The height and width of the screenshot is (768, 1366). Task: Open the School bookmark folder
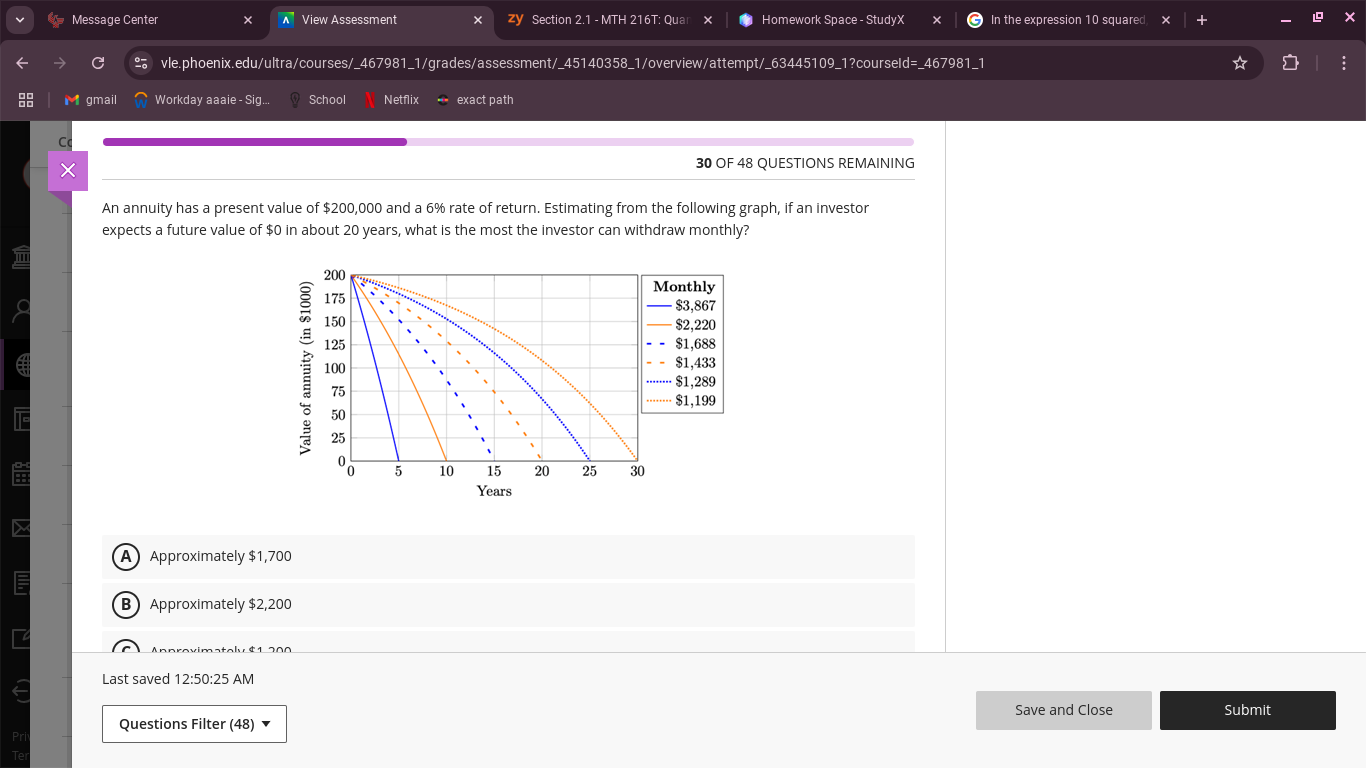(317, 100)
